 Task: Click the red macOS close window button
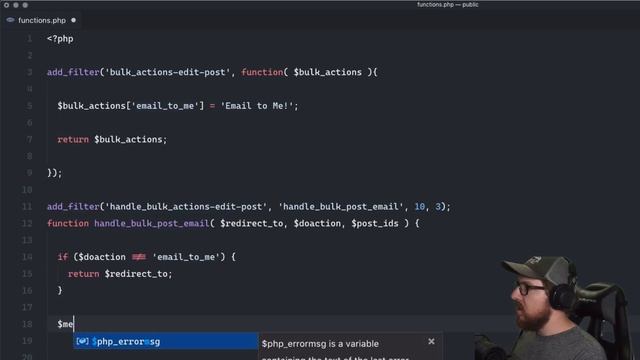pyautogui.click(x=7, y=5)
